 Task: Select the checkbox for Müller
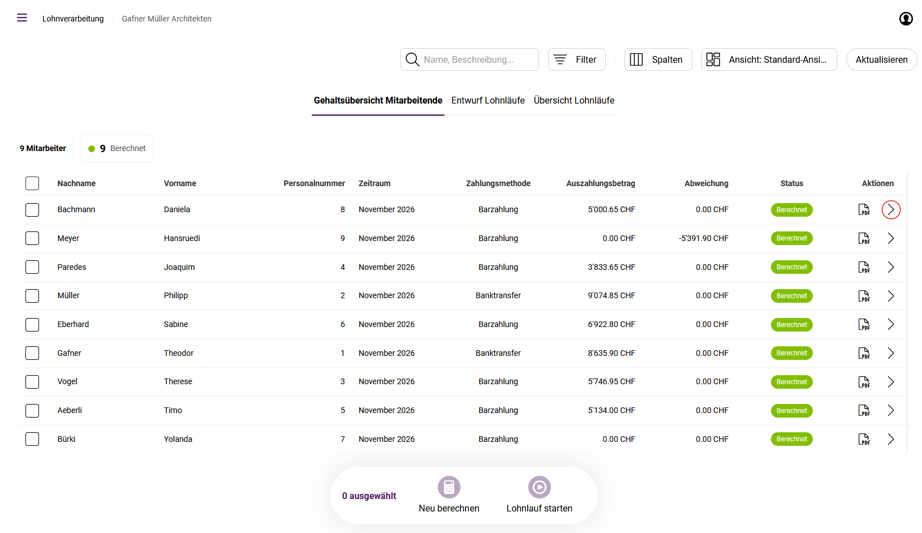point(32,296)
